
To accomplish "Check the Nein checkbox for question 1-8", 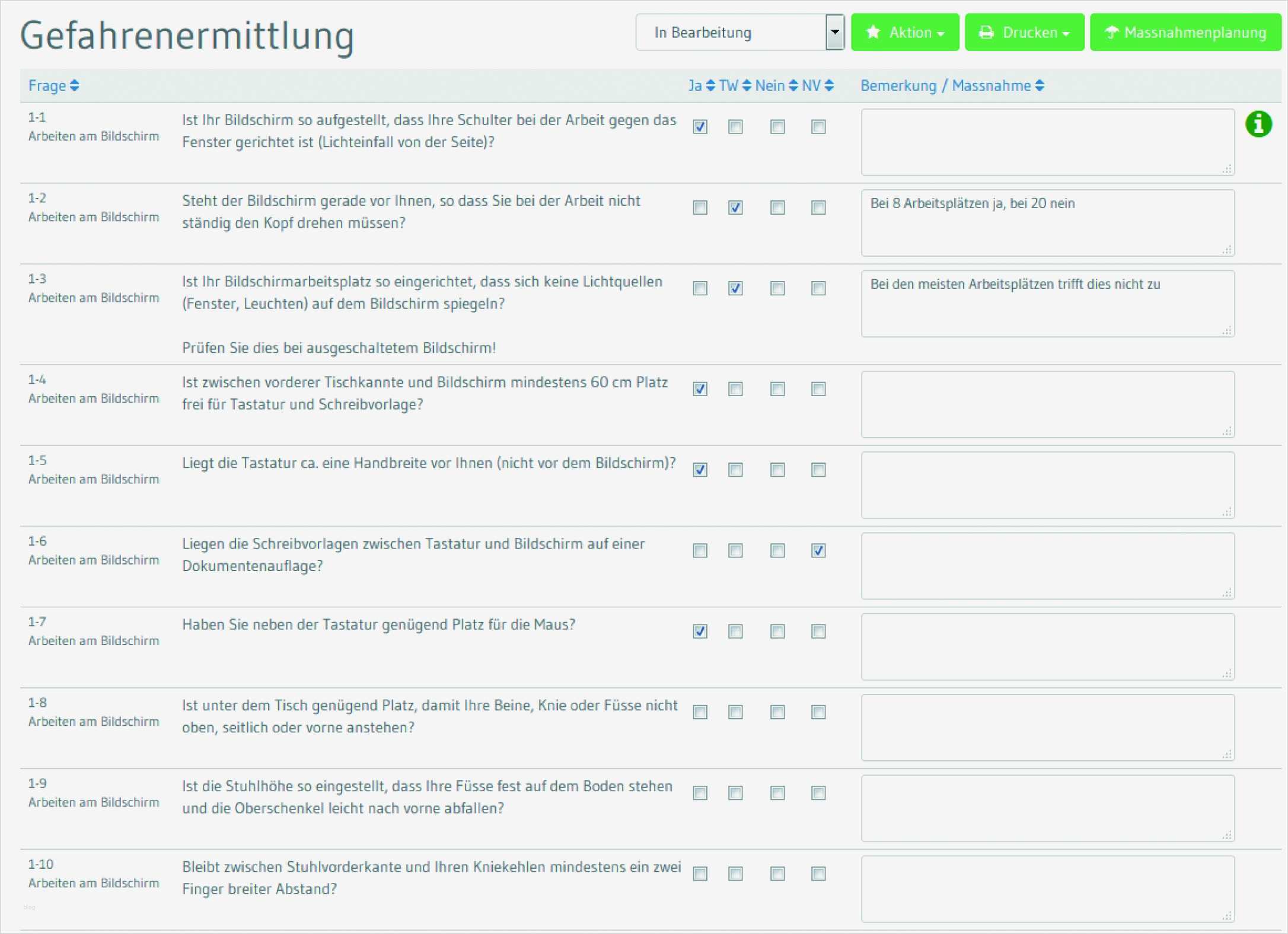I will pyautogui.click(x=777, y=712).
